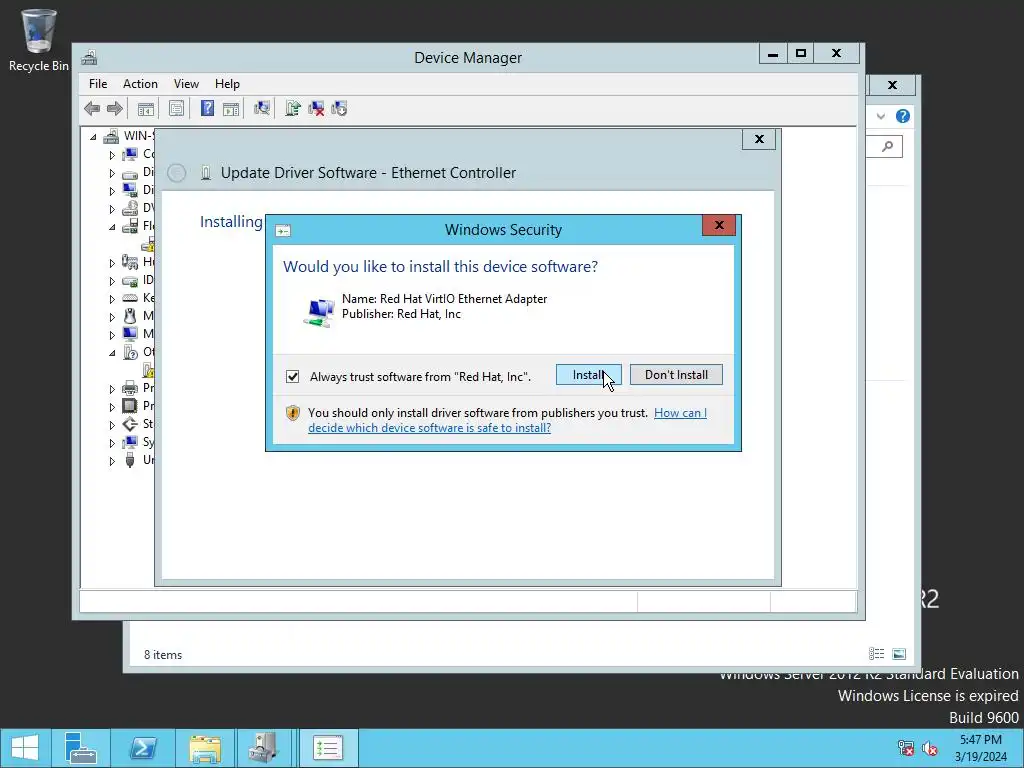Collapse the Floppy drive controllers arrow
The height and width of the screenshot is (768, 1024).
click(x=112, y=227)
